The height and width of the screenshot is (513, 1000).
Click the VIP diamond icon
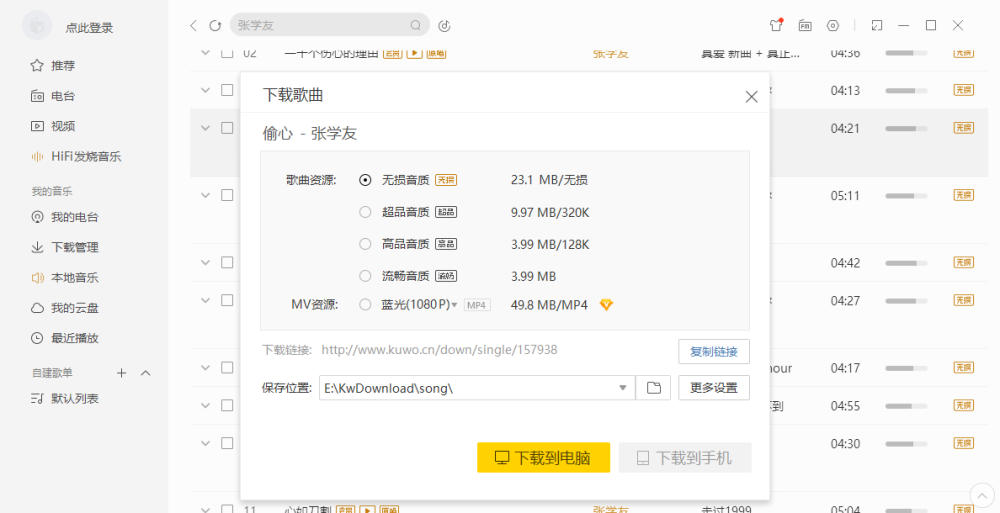pos(606,305)
